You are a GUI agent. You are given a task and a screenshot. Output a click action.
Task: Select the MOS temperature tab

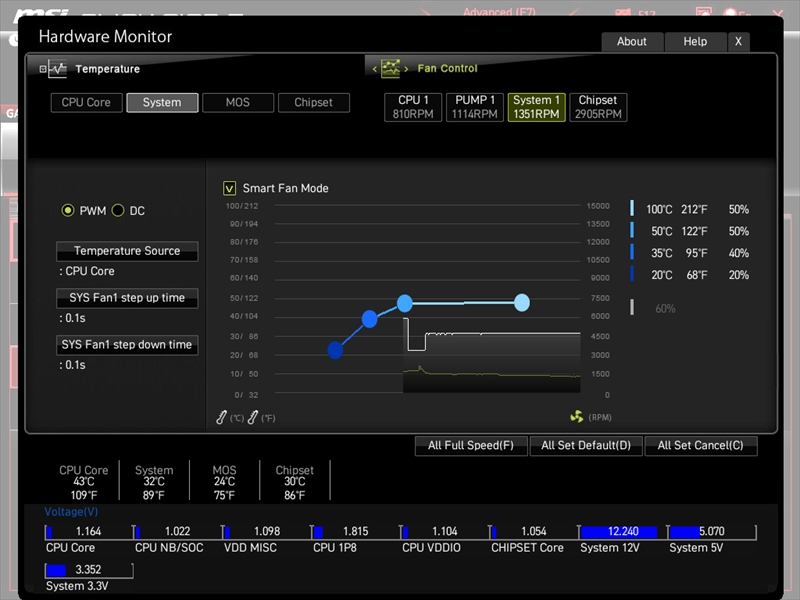[238, 103]
